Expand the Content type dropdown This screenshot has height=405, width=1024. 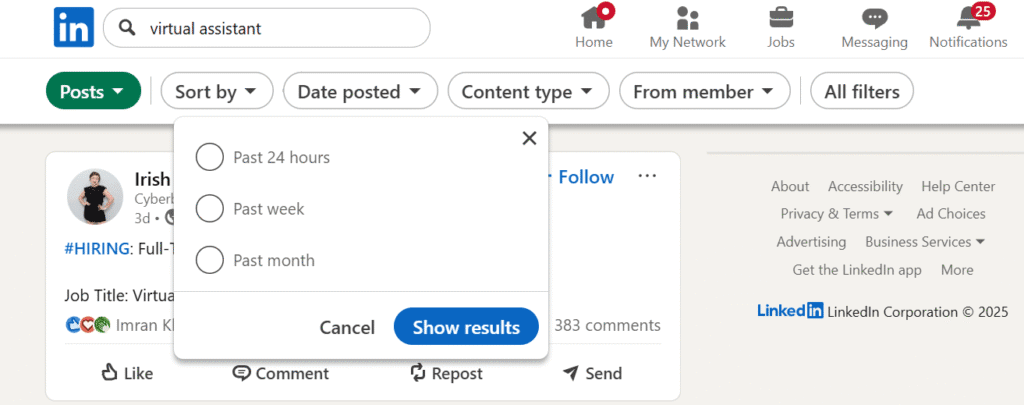tap(528, 91)
